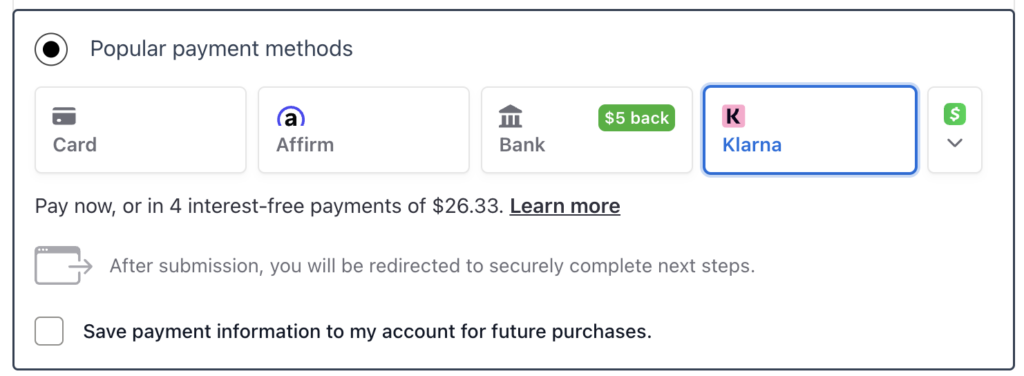The image size is (1024, 376).
Task: Open the Learn more link
Action: [565, 206]
